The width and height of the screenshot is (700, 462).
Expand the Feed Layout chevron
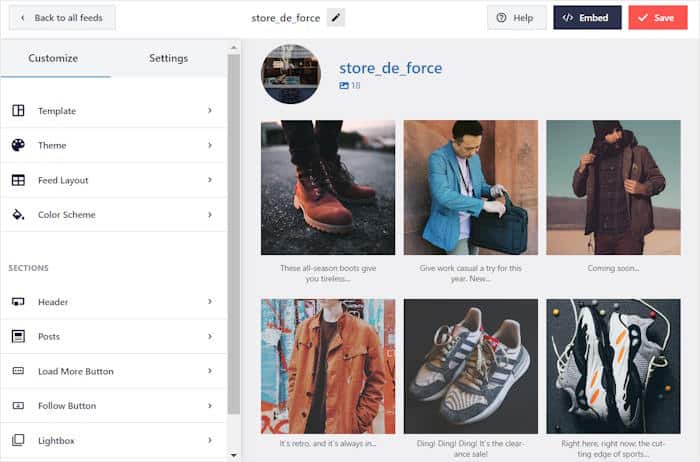210,180
